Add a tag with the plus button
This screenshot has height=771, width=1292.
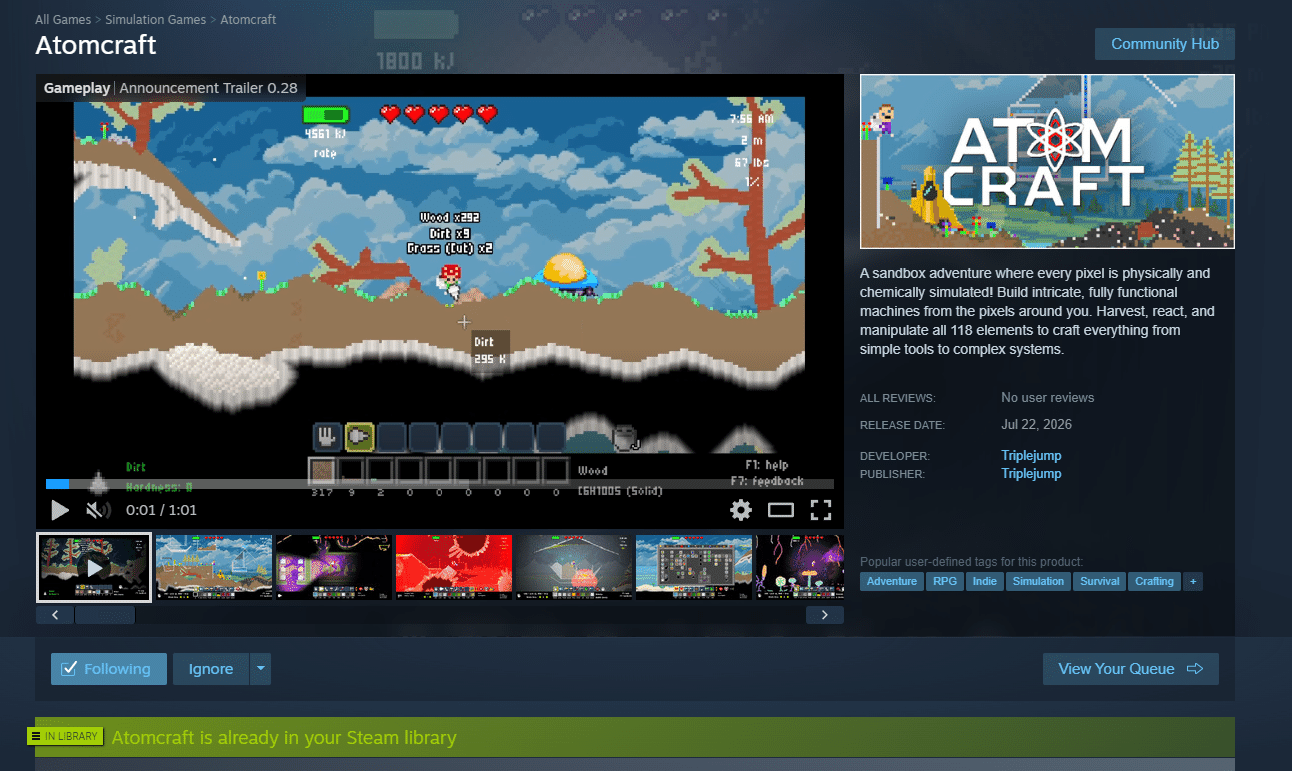[1192, 581]
